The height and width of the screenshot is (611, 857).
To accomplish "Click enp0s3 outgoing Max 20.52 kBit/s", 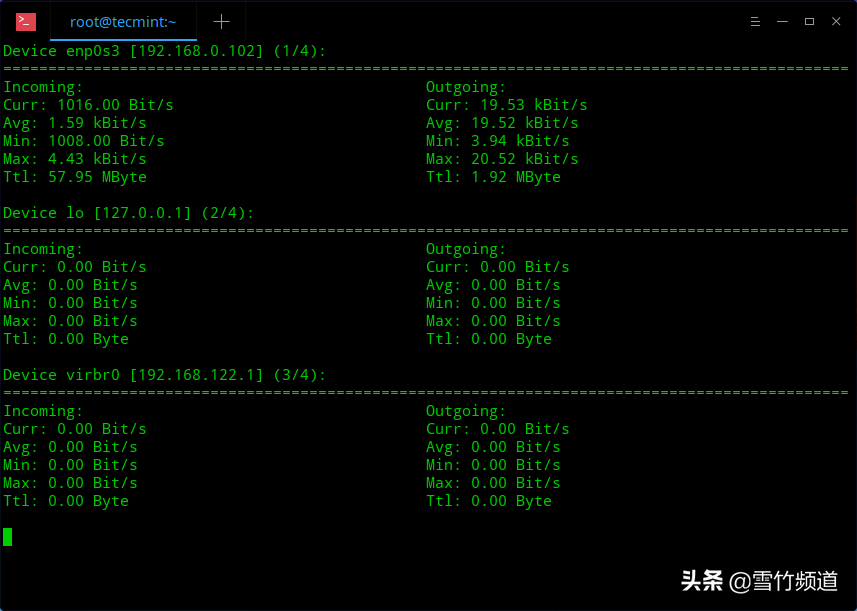I will click(x=502, y=159).
